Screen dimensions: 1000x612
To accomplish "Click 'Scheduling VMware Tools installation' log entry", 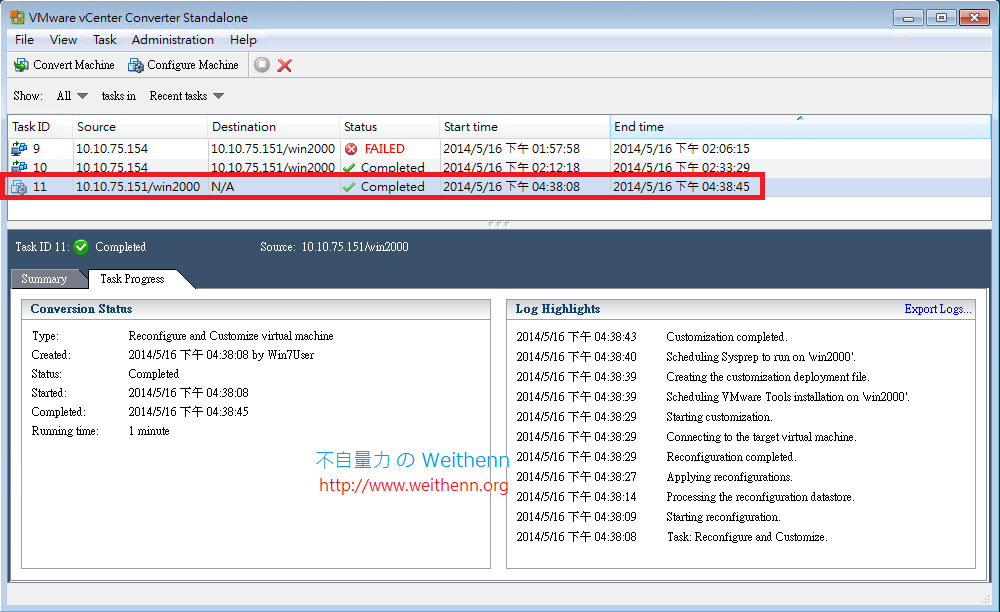I will pyautogui.click(x=788, y=397).
